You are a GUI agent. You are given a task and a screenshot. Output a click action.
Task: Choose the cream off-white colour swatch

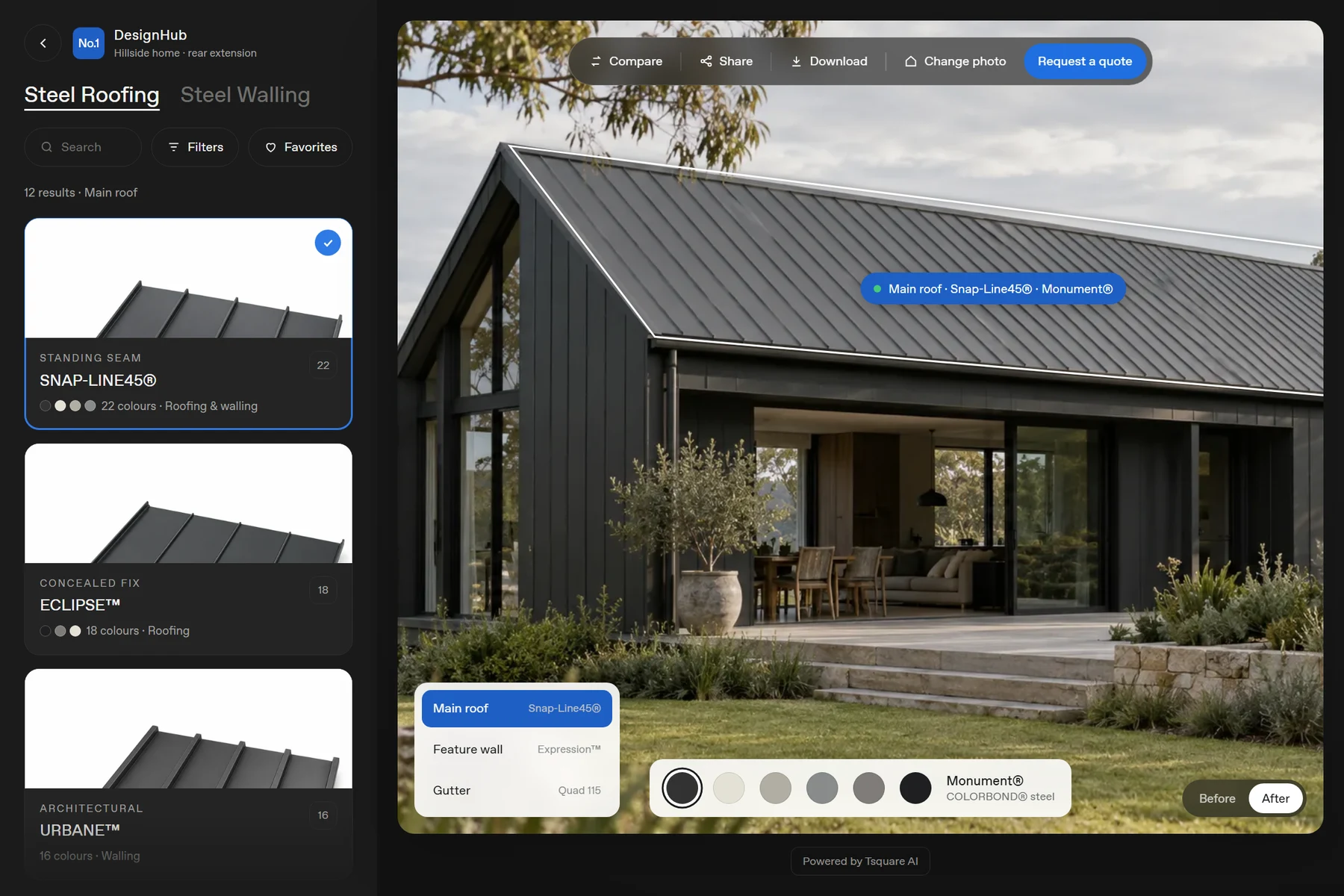click(x=729, y=788)
